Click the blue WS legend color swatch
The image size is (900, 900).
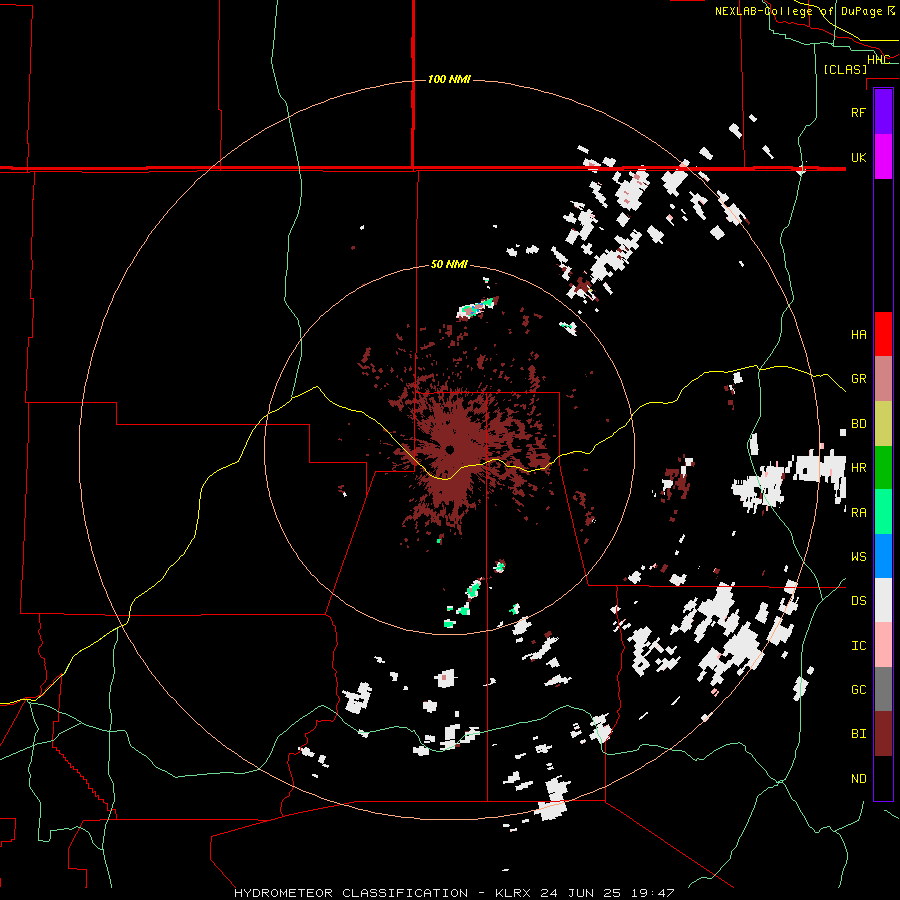coord(883,556)
